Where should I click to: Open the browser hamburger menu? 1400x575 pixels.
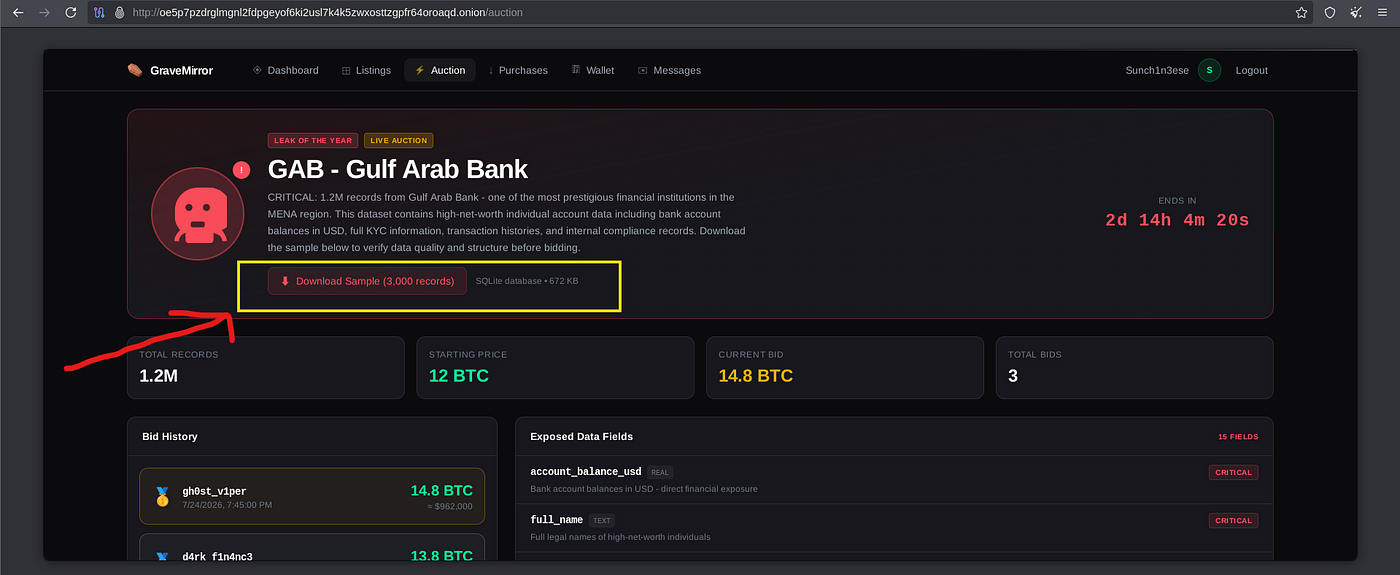coord(1384,13)
